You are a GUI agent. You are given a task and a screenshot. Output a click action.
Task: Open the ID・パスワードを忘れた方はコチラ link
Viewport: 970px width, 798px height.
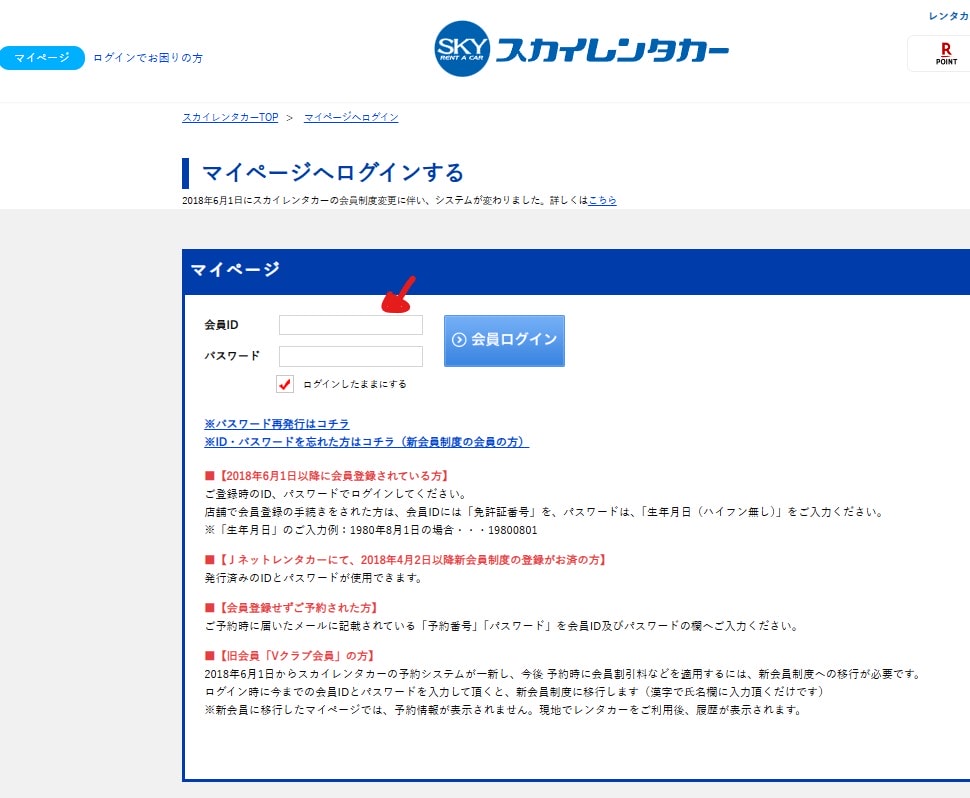[x=366, y=442]
